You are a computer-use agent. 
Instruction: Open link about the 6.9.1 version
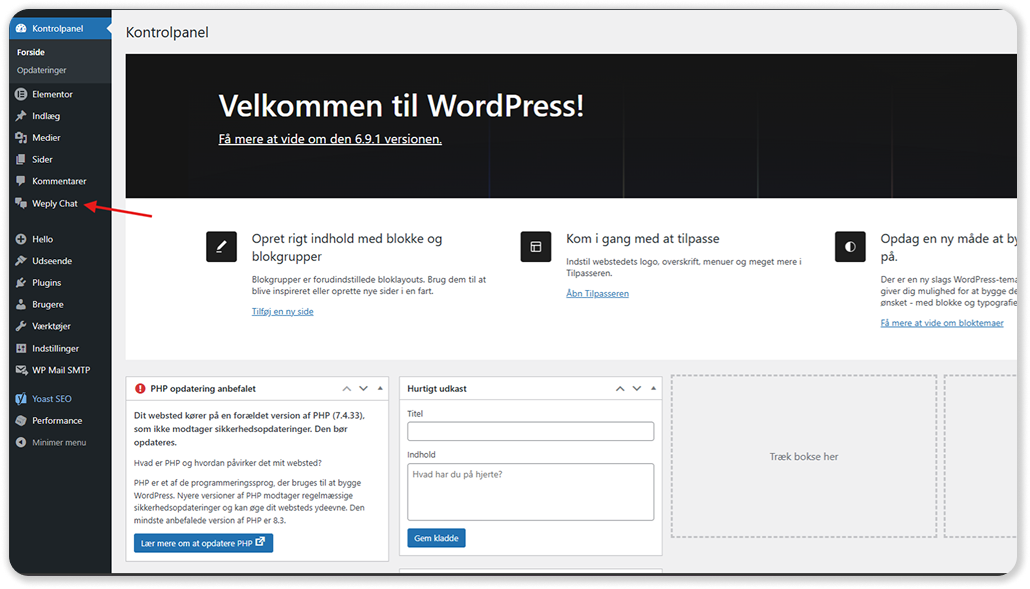coord(330,139)
